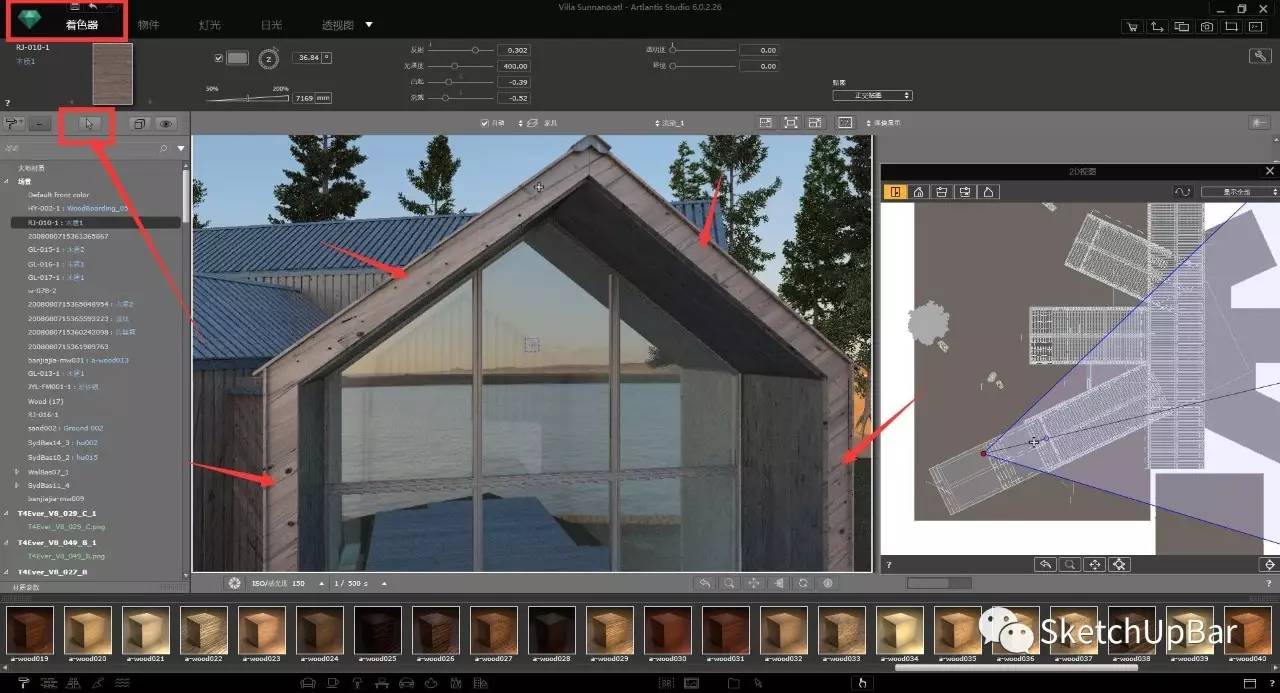Select material HY-002-1 : WoodBoarding_05
Screen dimensions: 1280x693
tap(78, 208)
